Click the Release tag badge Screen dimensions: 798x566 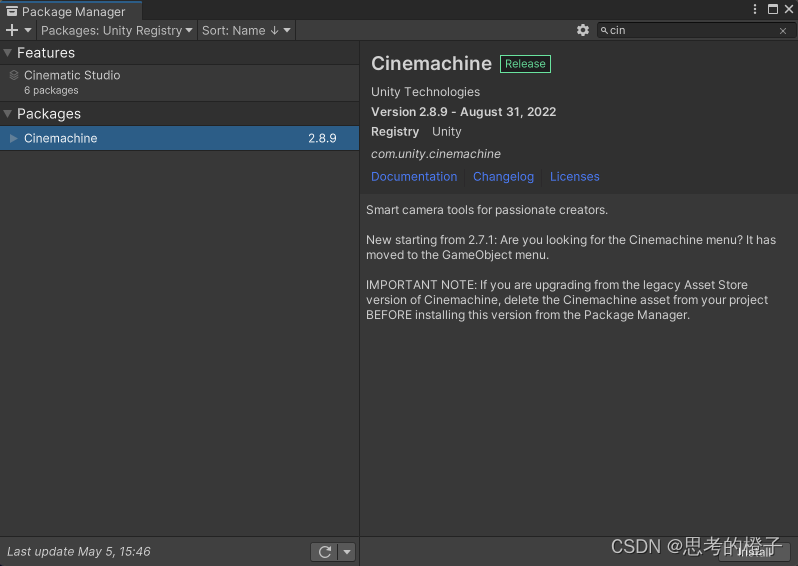525,64
